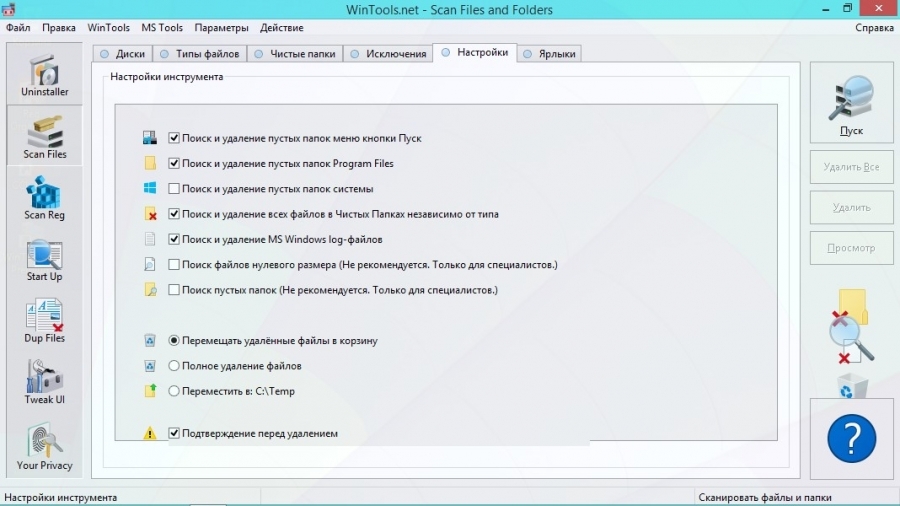Select the Настройки tab

pos(475,52)
